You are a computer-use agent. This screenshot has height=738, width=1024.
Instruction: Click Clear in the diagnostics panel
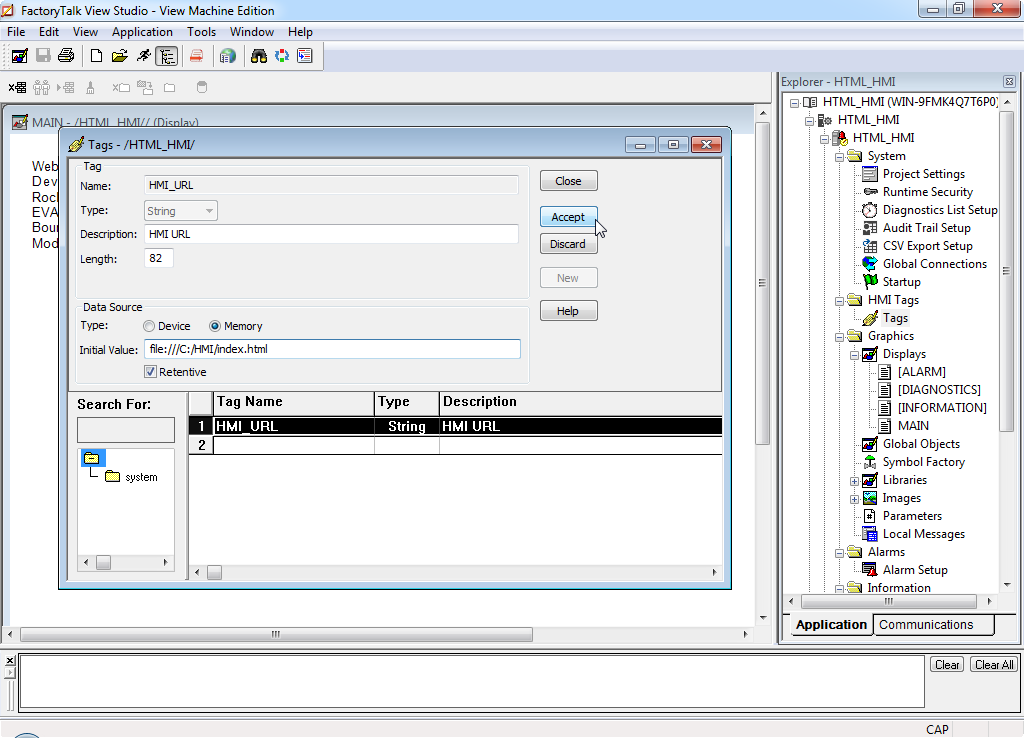click(946, 665)
